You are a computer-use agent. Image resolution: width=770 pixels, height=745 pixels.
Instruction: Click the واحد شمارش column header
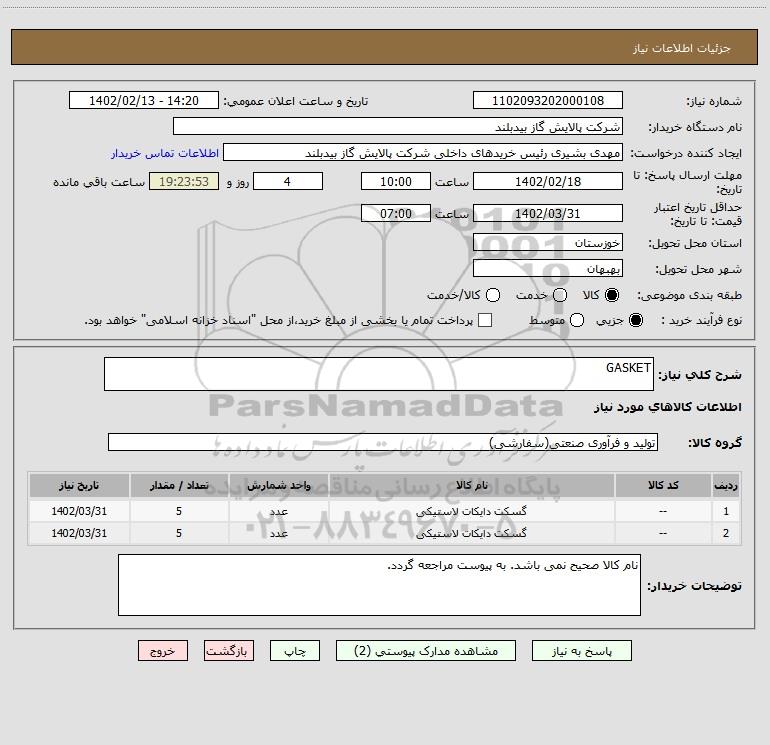(x=278, y=486)
